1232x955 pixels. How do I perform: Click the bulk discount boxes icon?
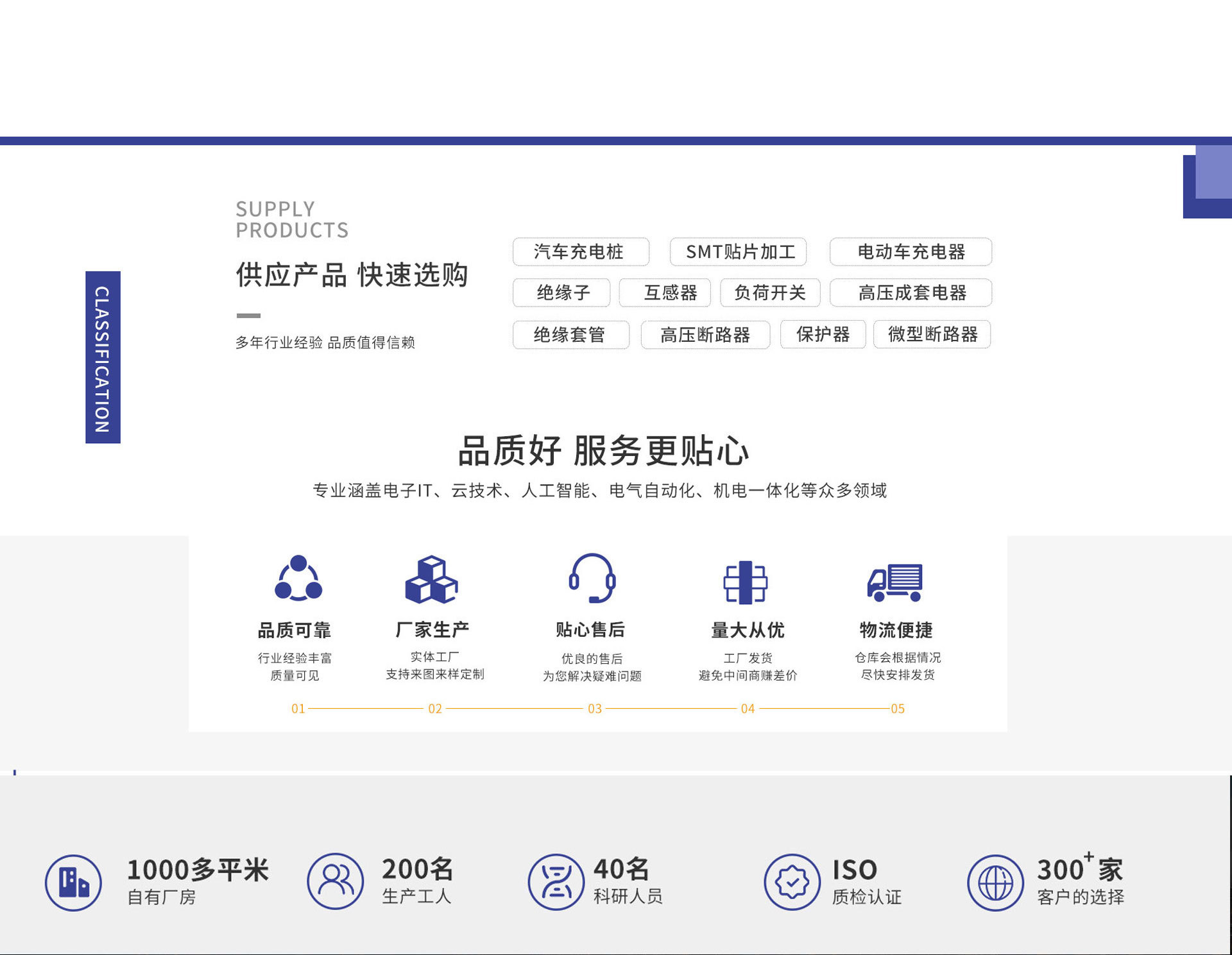(x=745, y=582)
